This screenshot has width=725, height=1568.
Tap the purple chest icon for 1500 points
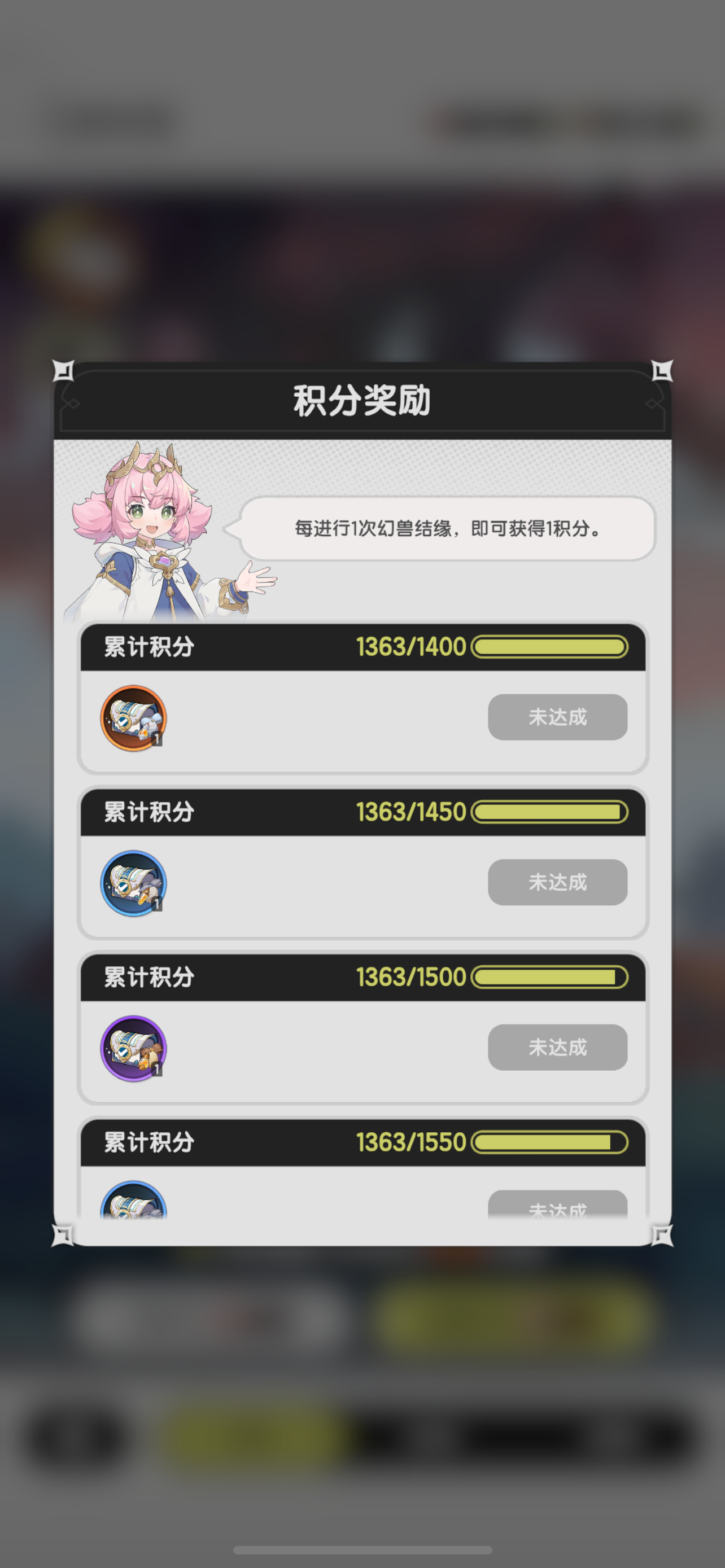click(x=133, y=1048)
